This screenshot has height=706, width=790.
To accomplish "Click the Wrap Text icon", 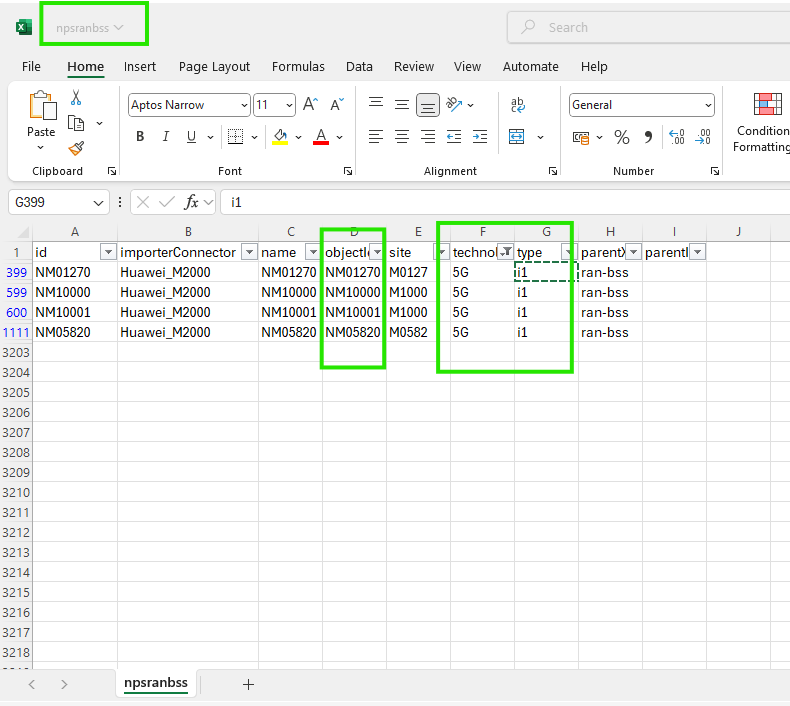I will tap(518, 105).
